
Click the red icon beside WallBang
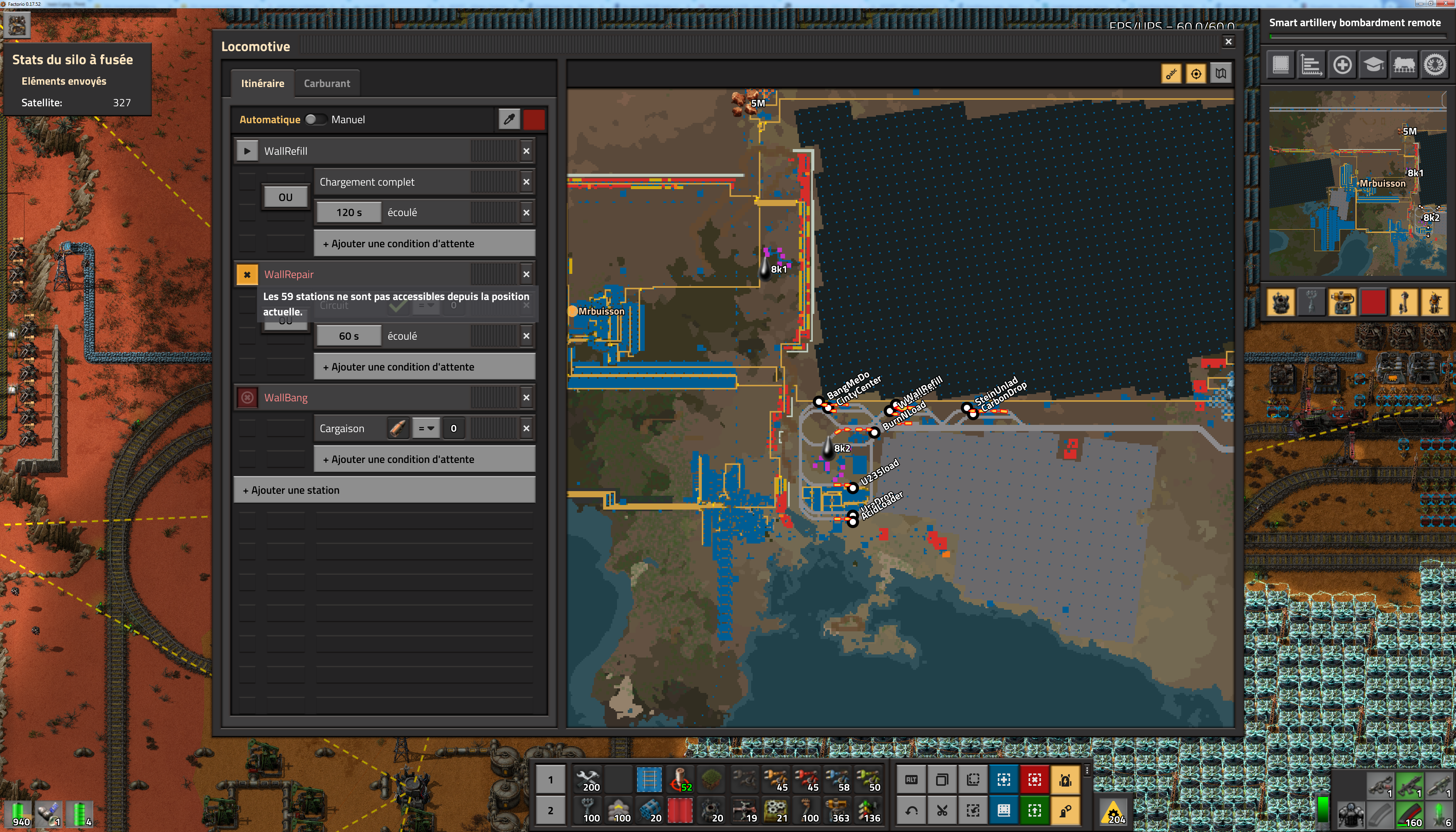(x=247, y=398)
